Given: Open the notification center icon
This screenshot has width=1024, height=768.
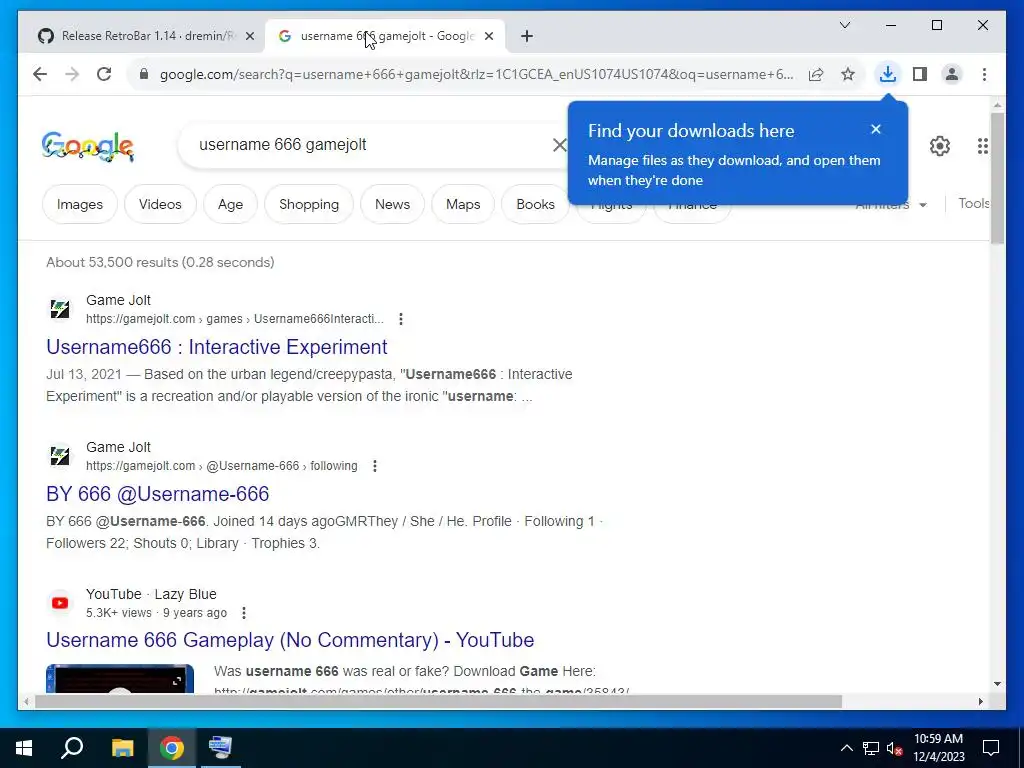Looking at the screenshot, I should point(991,748).
